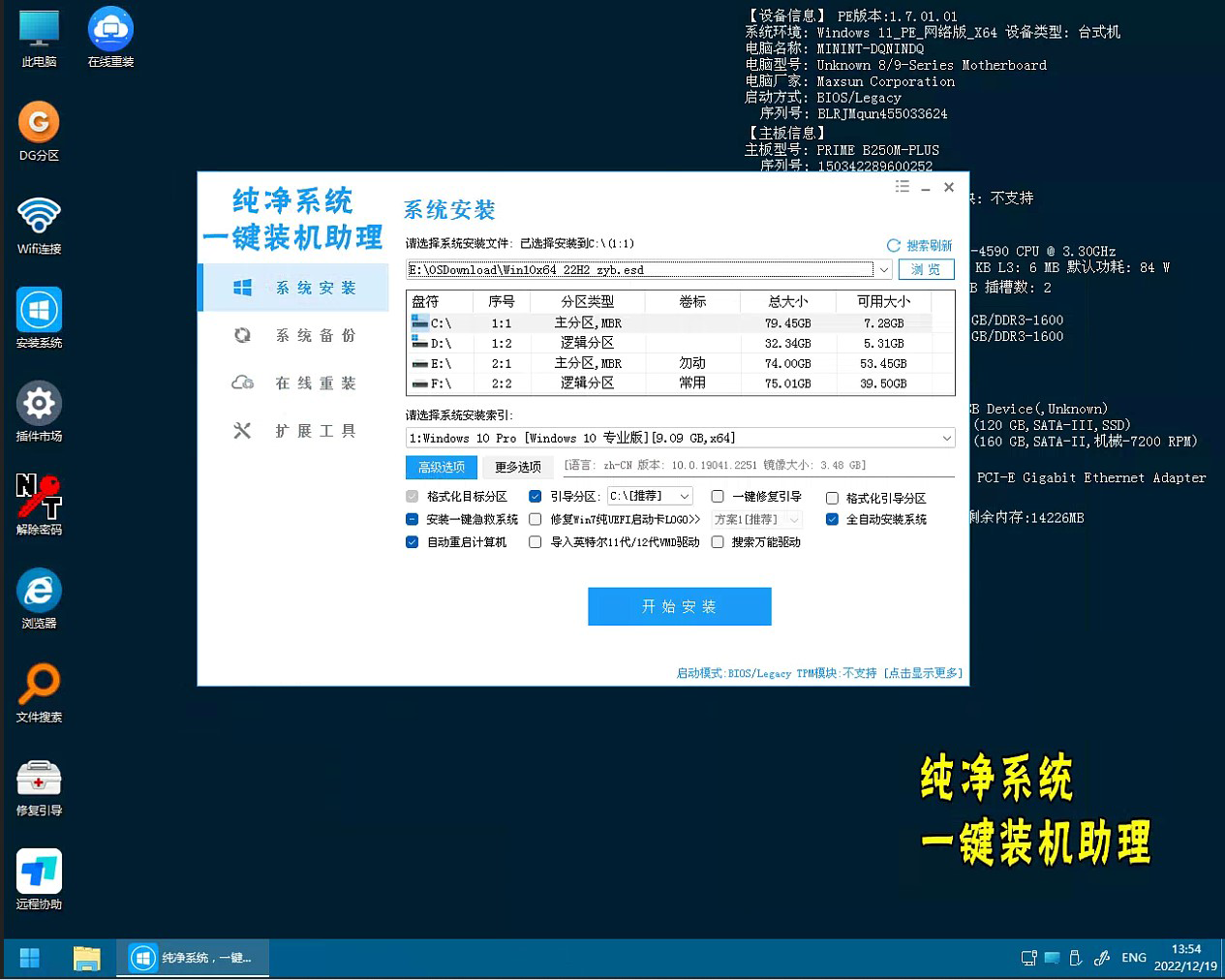Enable 导入英特尔11代/12代VMD驱动 checkbox

pos(535,542)
